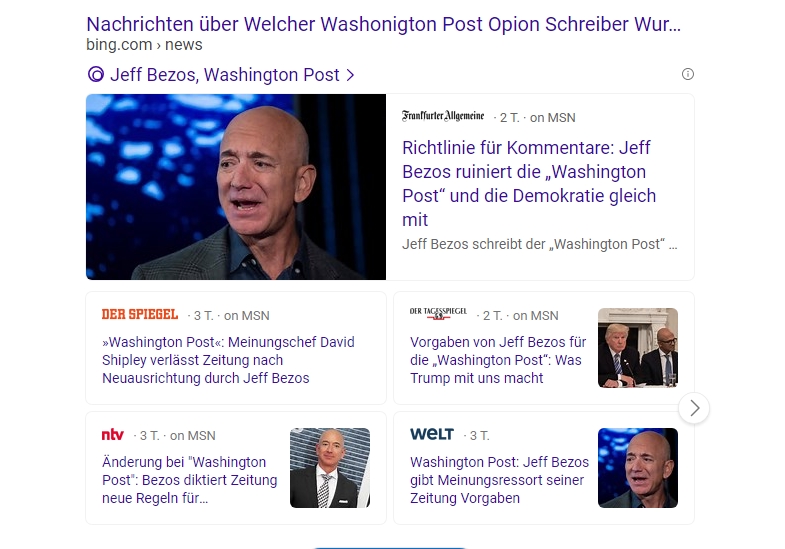This screenshot has width=785, height=549.
Task: Click the ntv article Bezos thumbnail
Action: [x=330, y=468]
